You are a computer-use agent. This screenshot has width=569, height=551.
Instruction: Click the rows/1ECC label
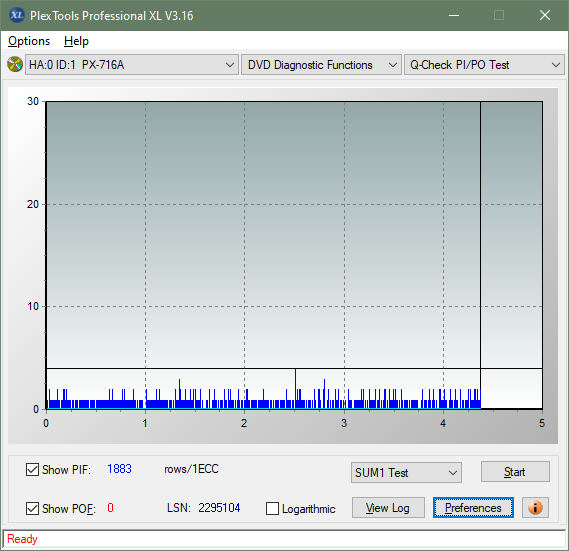tap(191, 469)
